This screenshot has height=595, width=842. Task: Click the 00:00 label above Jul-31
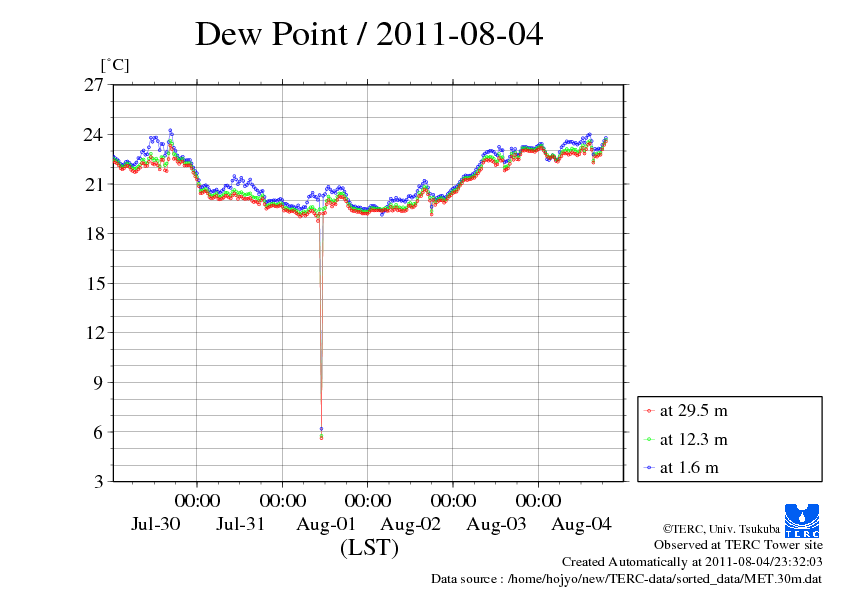click(x=197, y=500)
